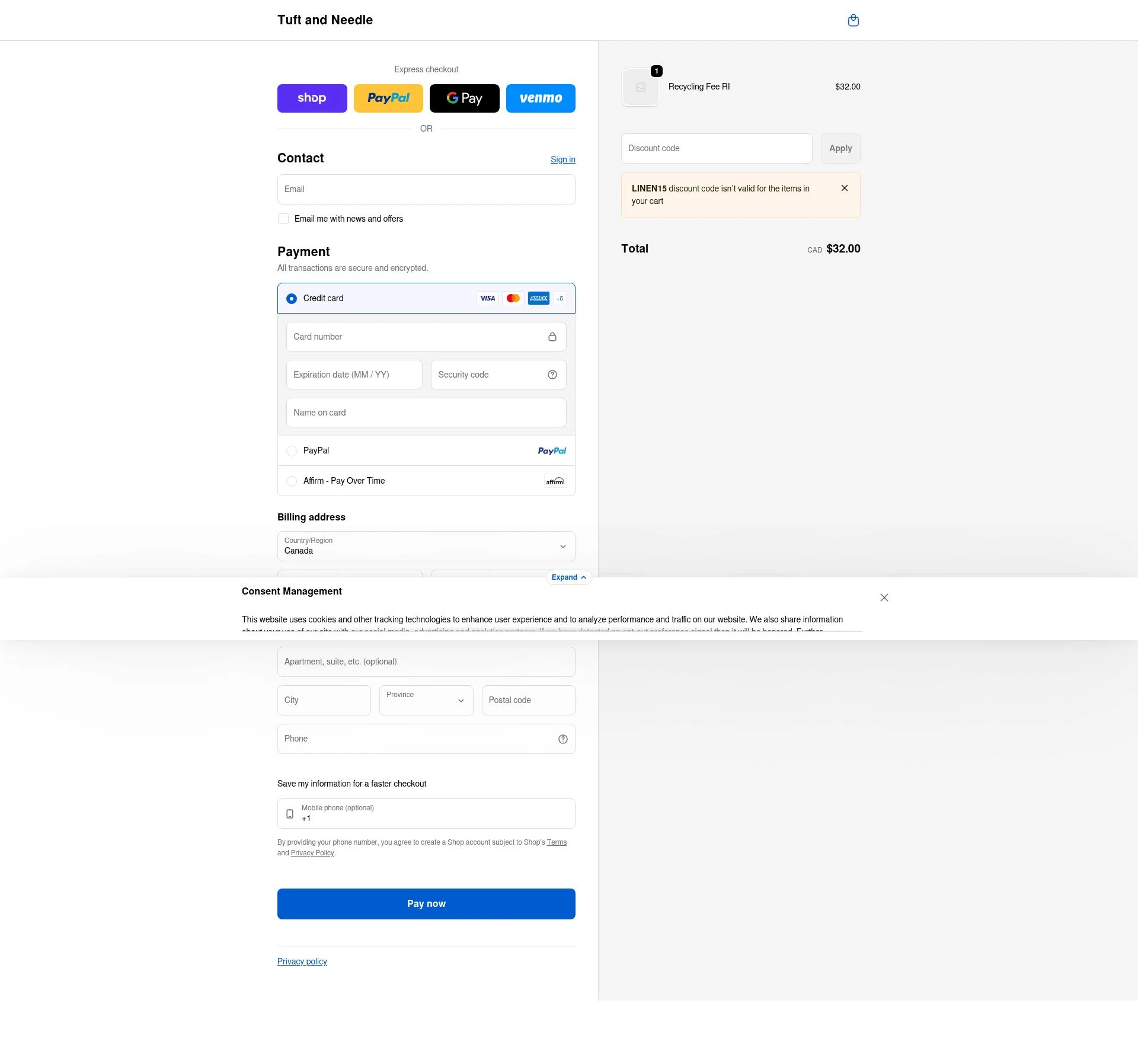Click the Sign in link
The width and height of the screenshot is (1138, 1064).
point(562,159)
